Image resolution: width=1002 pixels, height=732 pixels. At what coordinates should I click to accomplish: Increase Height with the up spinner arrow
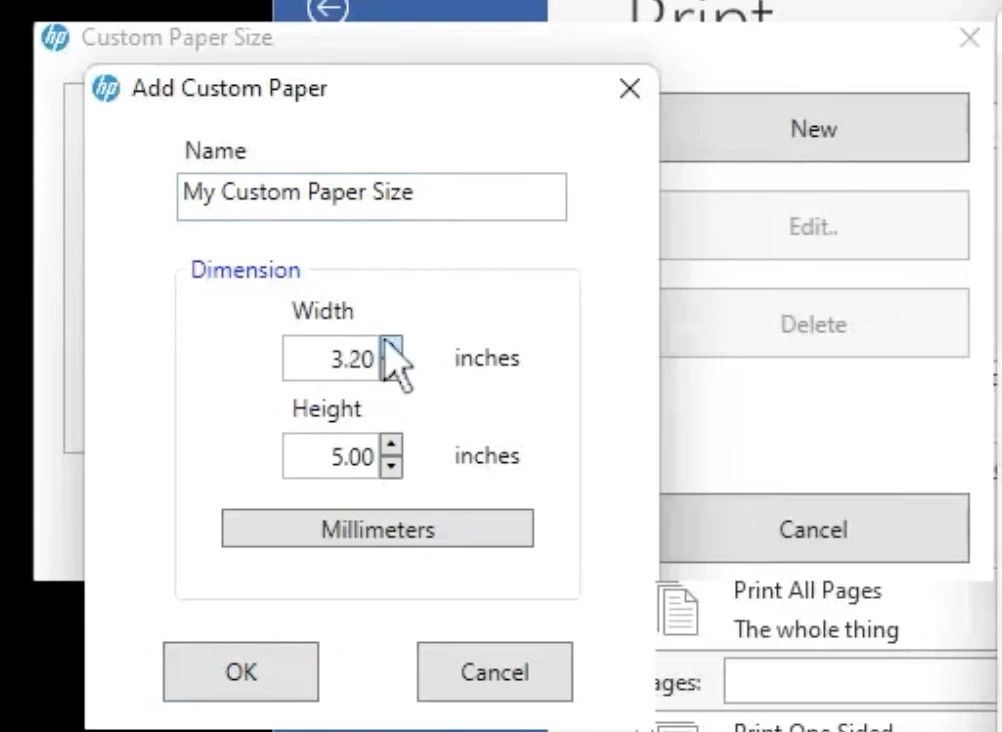(x=391, y=444)
